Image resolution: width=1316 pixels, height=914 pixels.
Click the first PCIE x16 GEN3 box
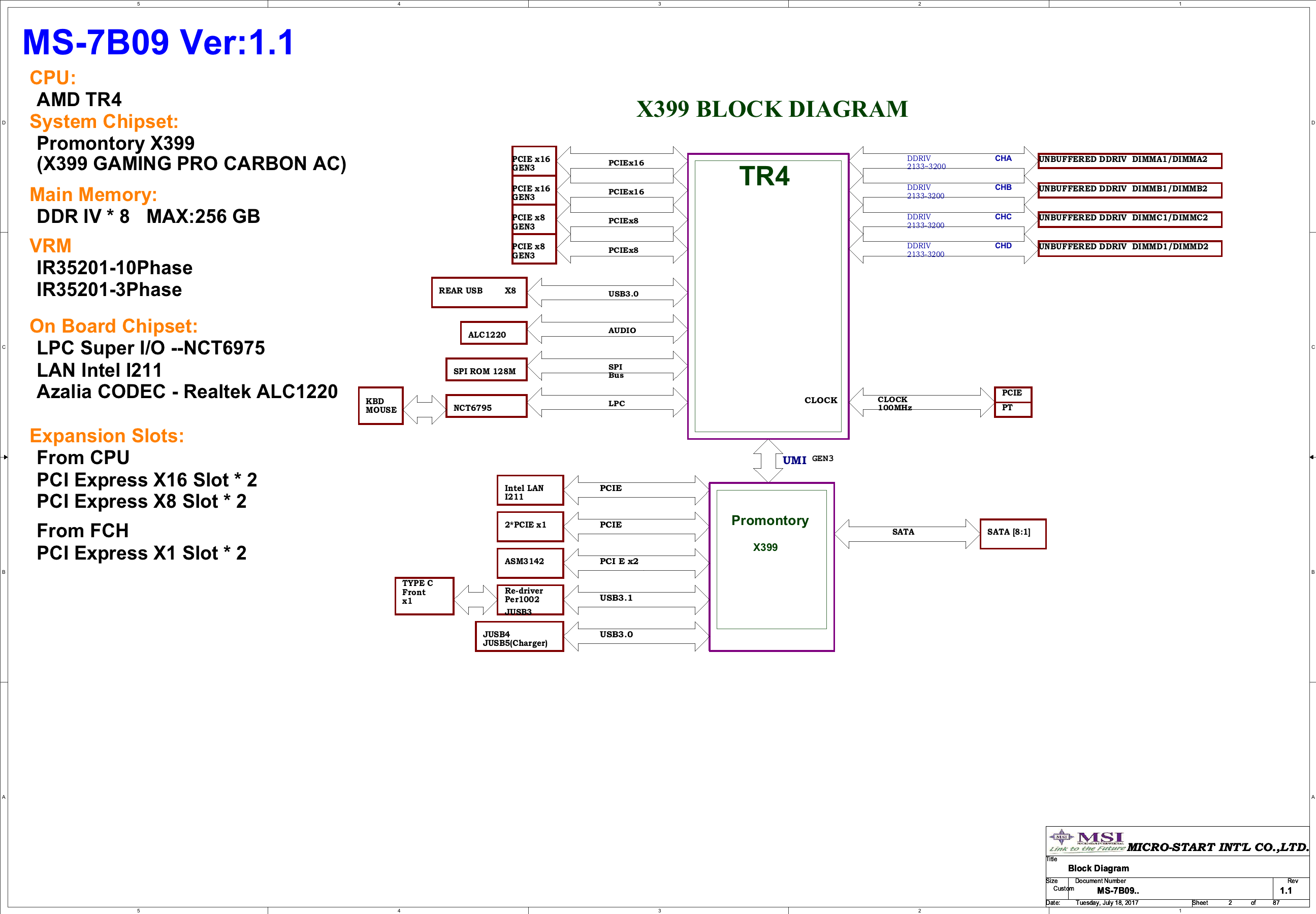click(534, 161)
